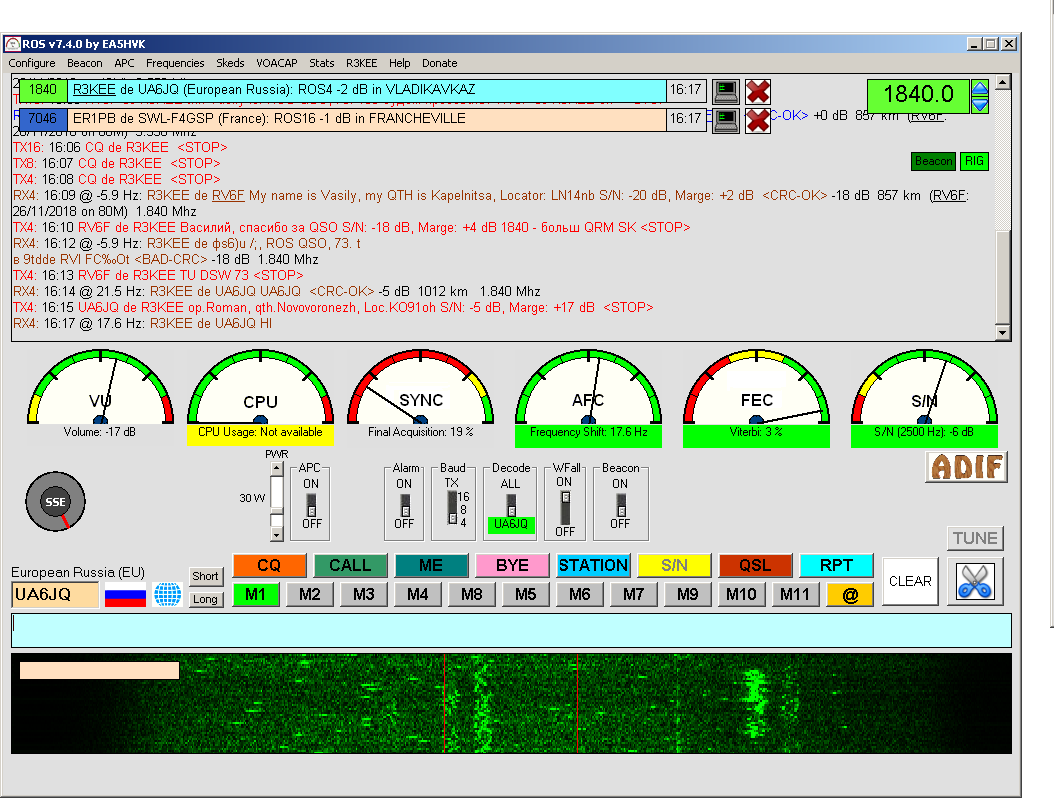Click the SSE compass dial
1054x798 pixels.
click(x=55, y=501)
